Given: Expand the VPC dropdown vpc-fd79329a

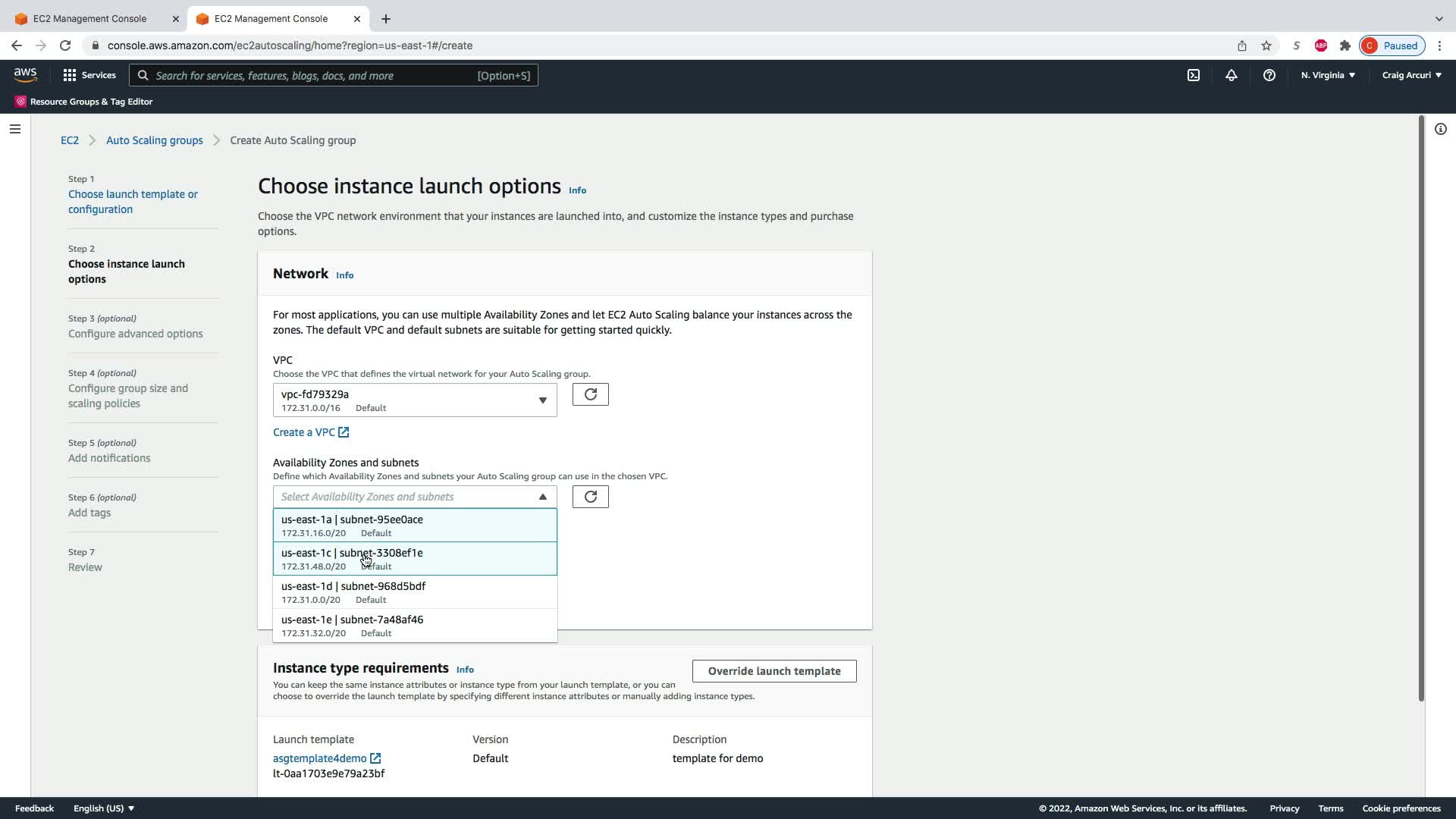Looking at the screenshot, I should pyautogui.click(x=414, y=400).
